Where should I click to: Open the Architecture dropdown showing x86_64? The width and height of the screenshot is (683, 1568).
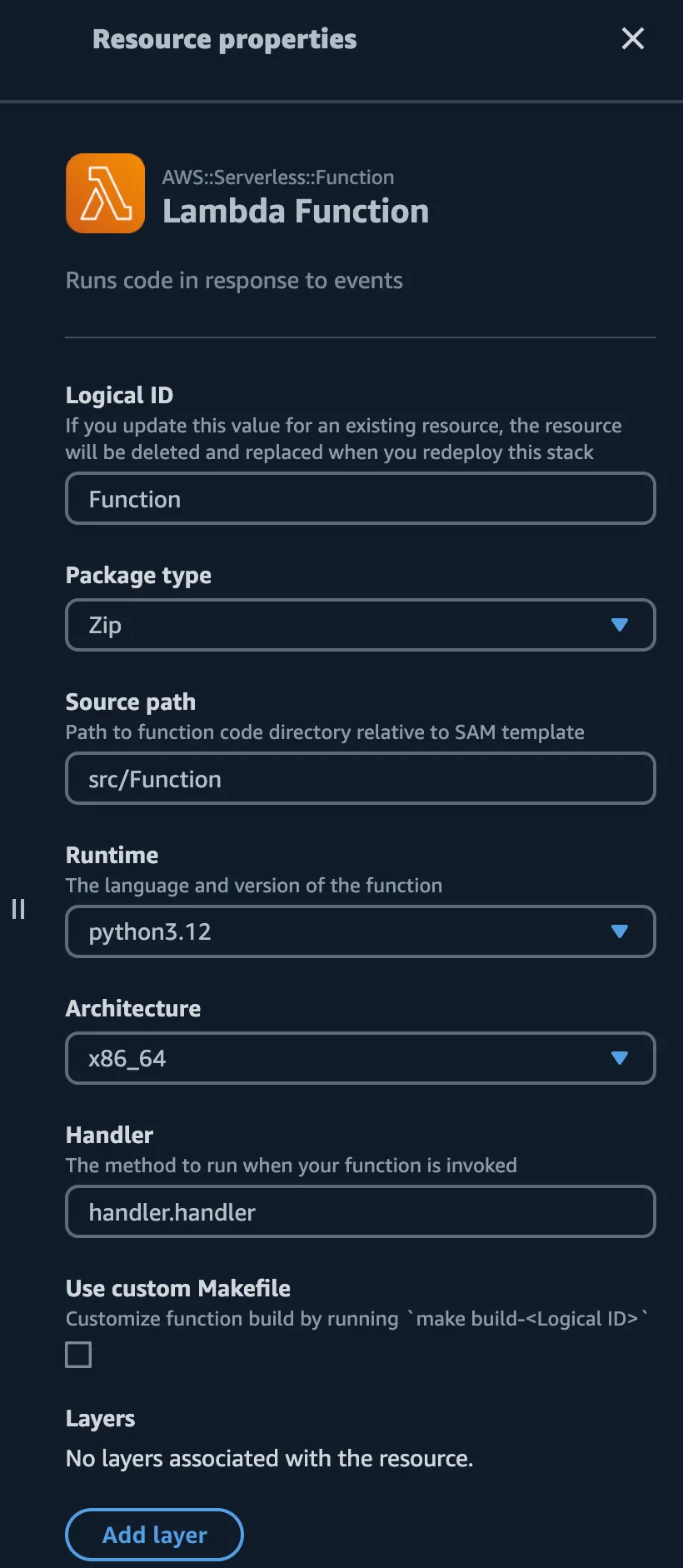point(360,1058)
